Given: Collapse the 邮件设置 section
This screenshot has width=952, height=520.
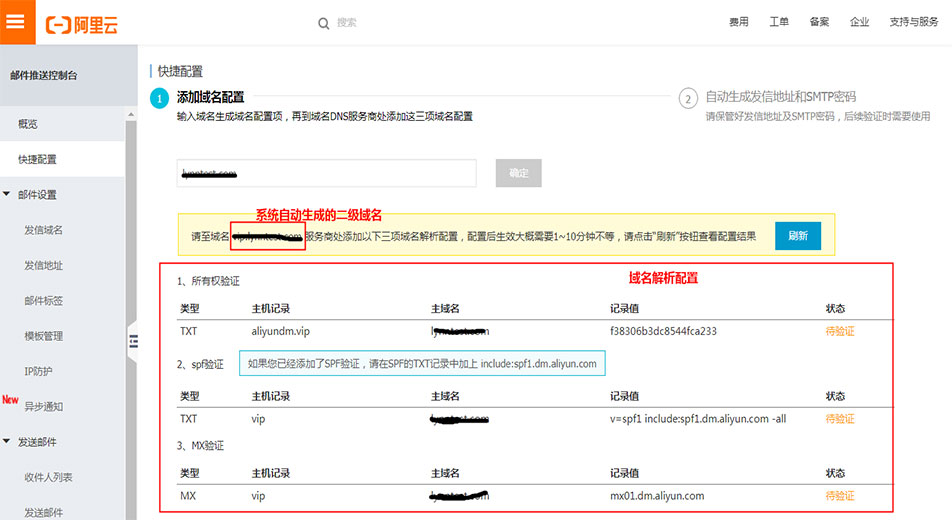Looking at the screenshot, I should (8, 194).
